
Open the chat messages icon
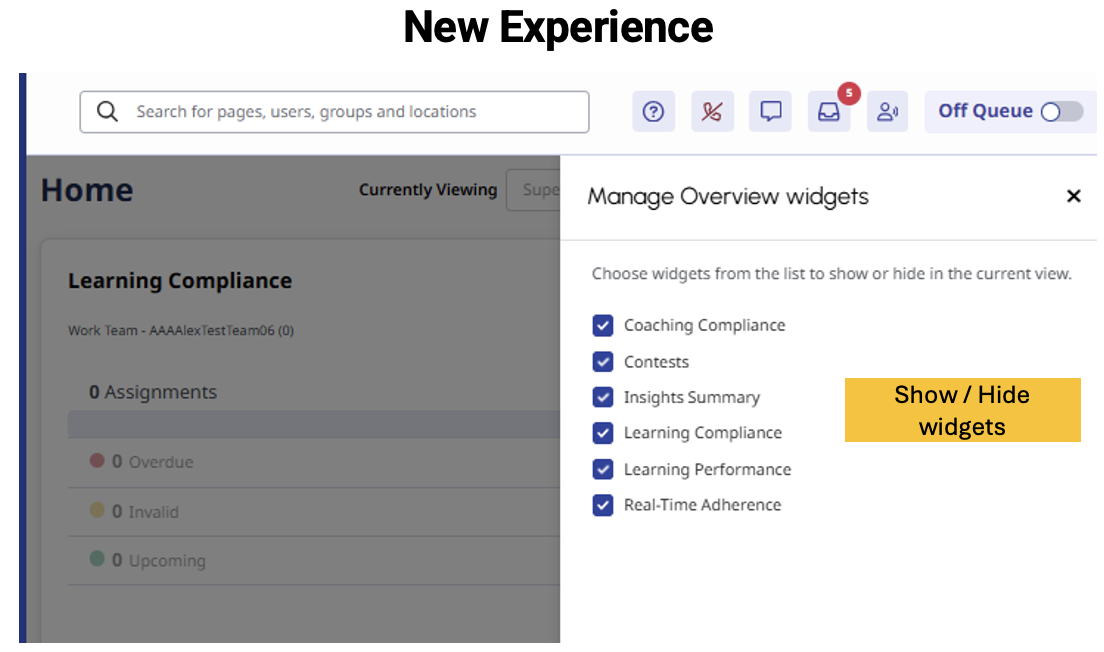(x=771, y=112)
